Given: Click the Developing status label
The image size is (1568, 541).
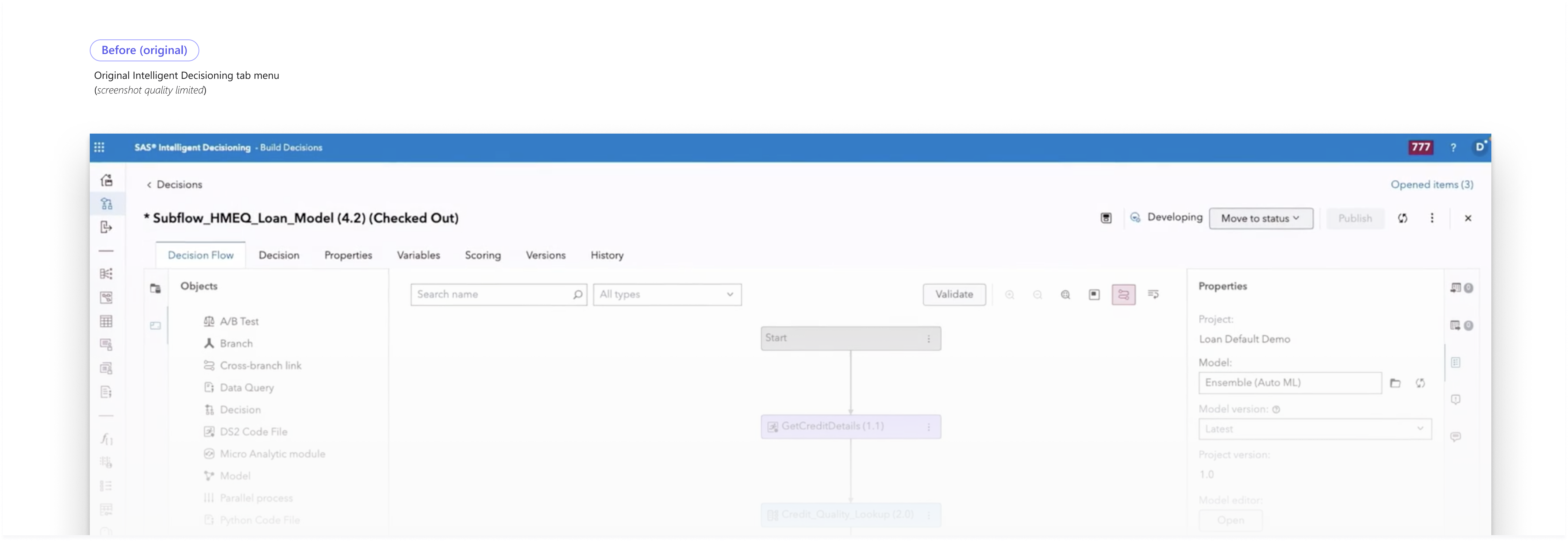Looking at the screenshot, I should point(1175,217).
